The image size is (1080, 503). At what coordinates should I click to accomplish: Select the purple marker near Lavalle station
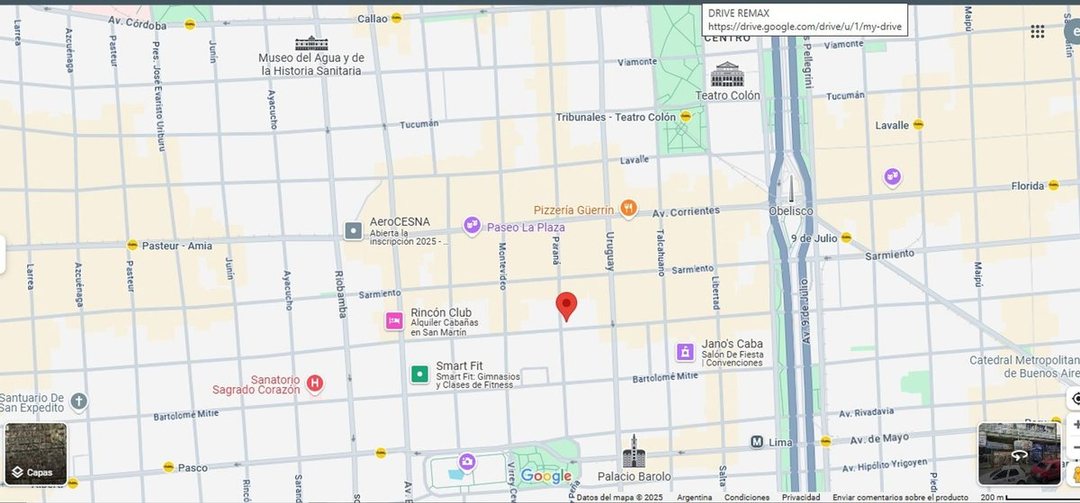[x=893, y=177]
